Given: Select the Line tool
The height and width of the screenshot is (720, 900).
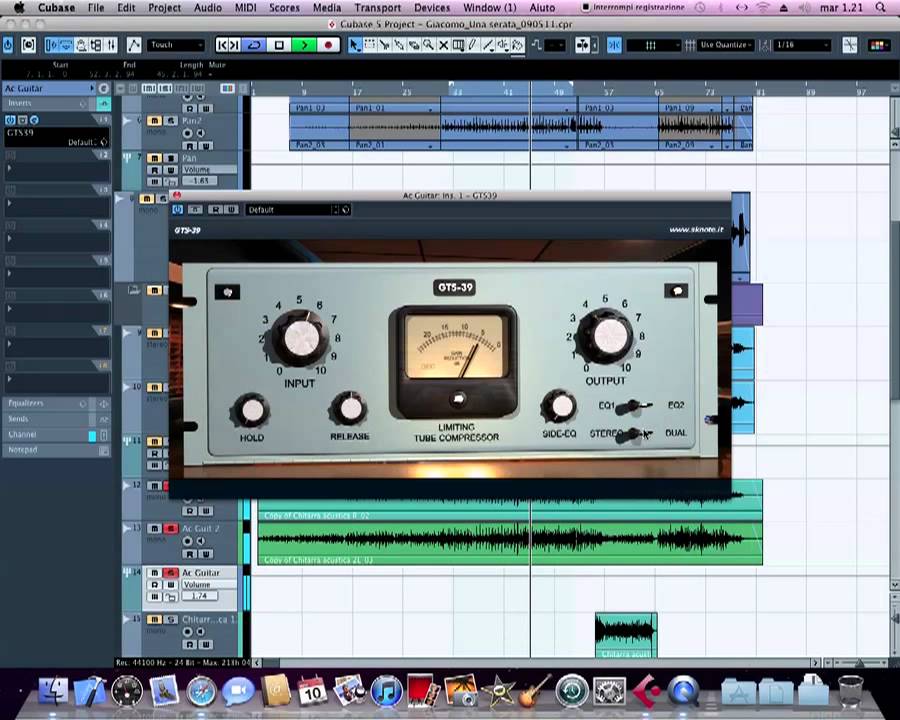Looking at the screenshot, I should tap(488, 45).
